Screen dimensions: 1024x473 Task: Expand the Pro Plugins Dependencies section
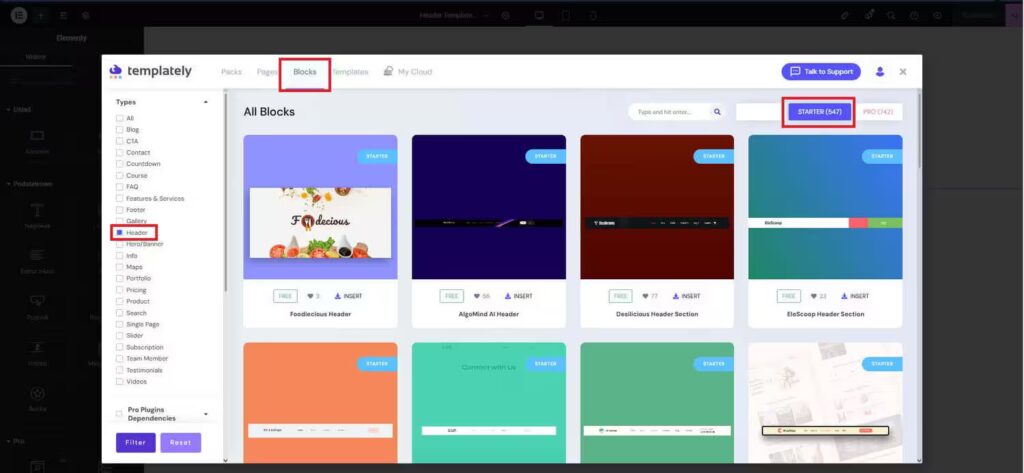coord(206,414)
